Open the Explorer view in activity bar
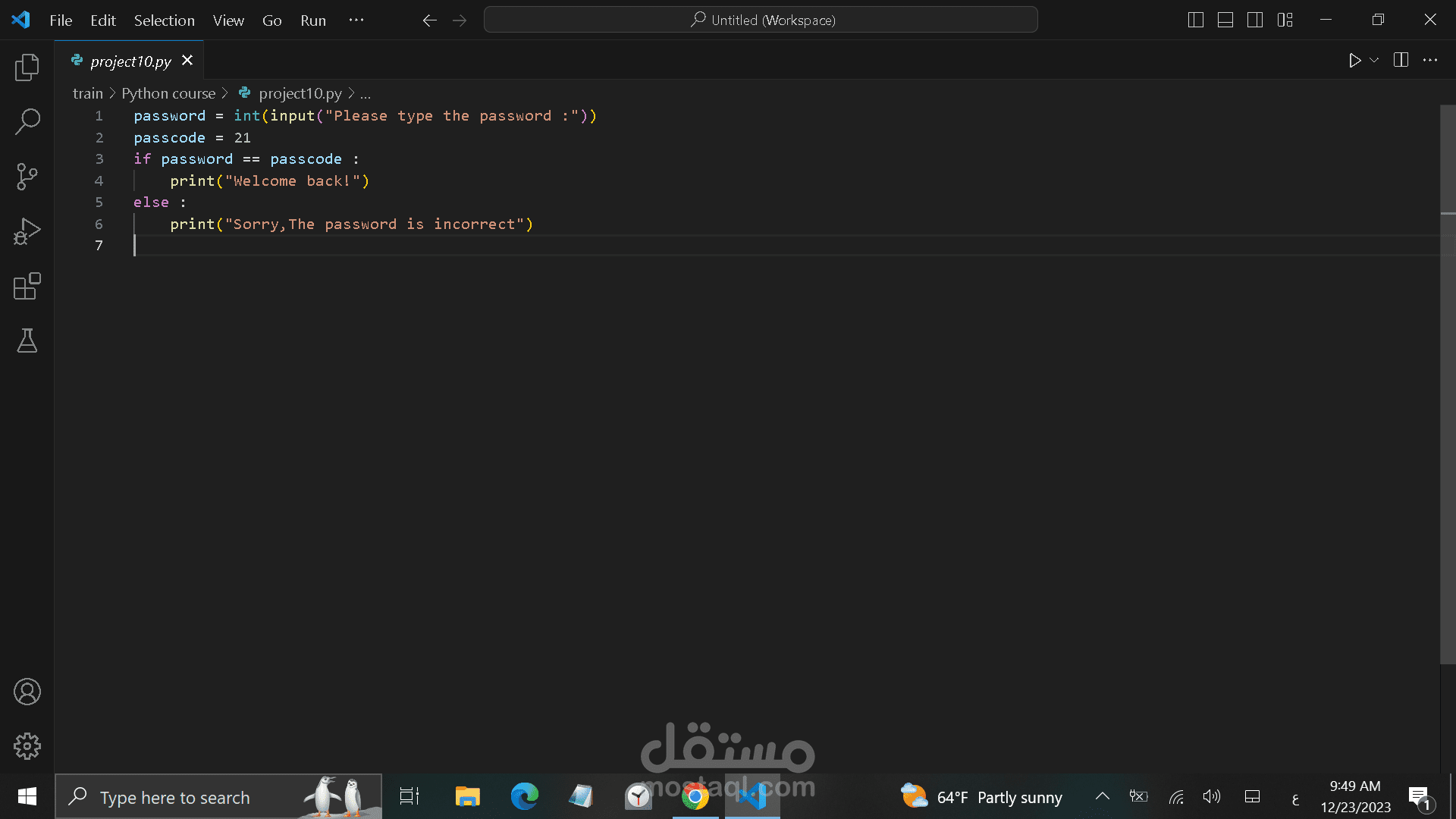1456x819 pixels. (27, 67)
